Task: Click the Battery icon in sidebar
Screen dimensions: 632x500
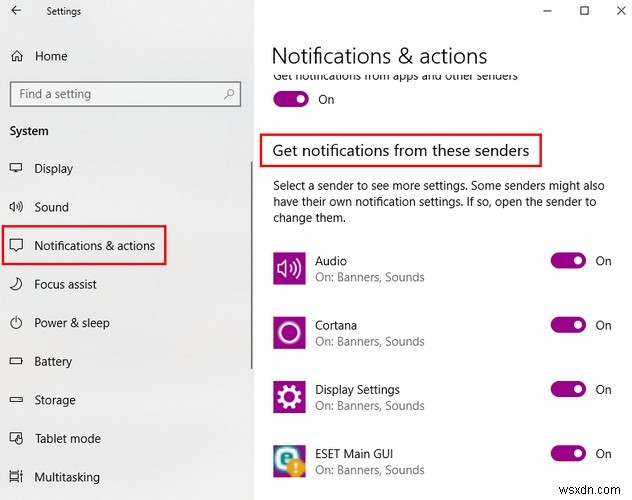Action: point(16,361)
